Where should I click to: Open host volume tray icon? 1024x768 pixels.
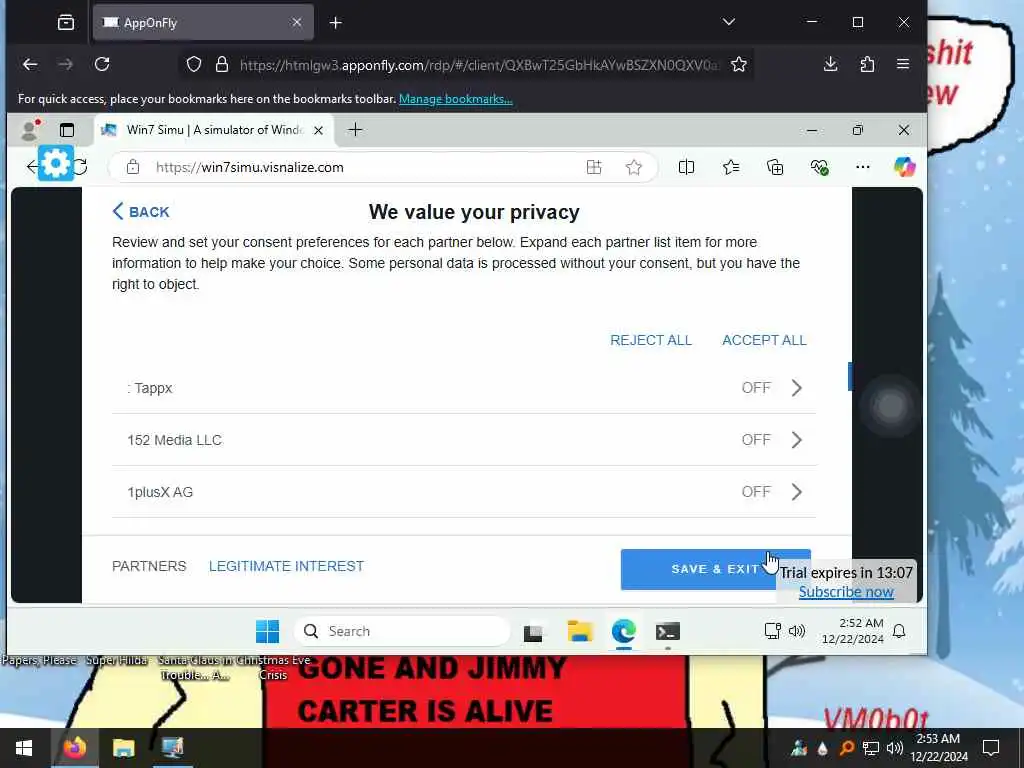click(x=895, y=748)
